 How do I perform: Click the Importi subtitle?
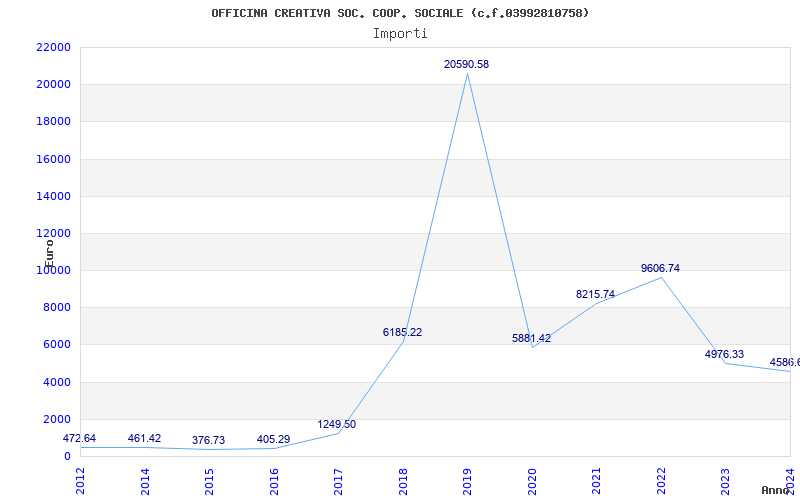[x=400, y=34]
